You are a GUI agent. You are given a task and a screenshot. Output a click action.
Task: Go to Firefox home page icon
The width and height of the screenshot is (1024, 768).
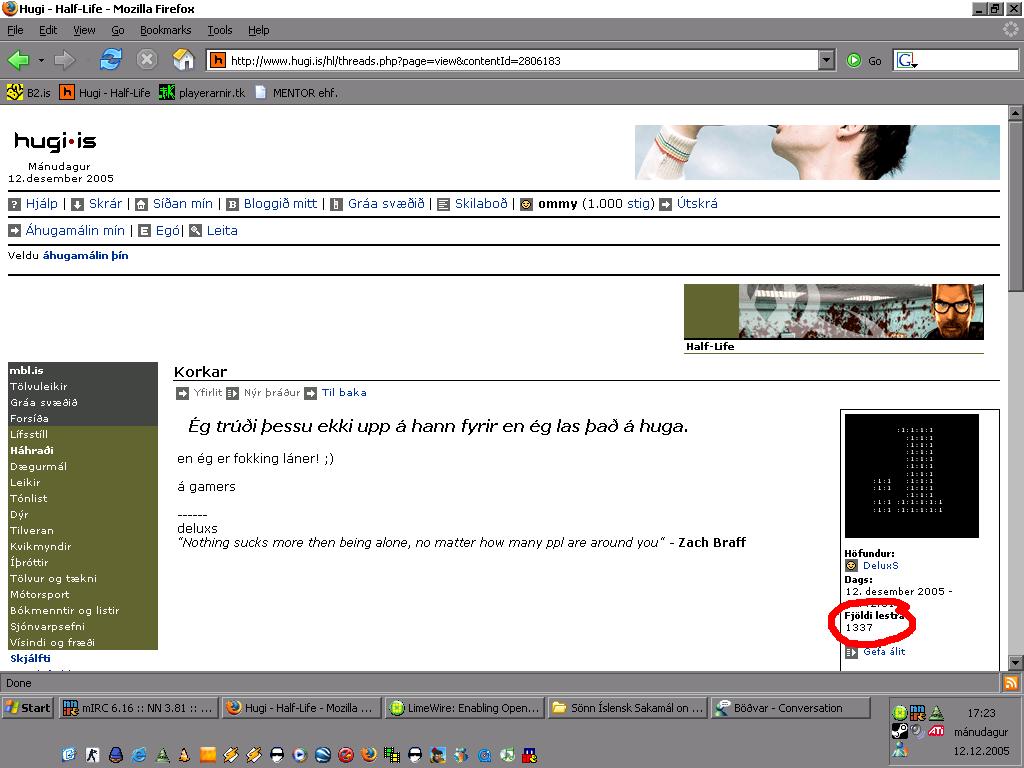point(184,60)
